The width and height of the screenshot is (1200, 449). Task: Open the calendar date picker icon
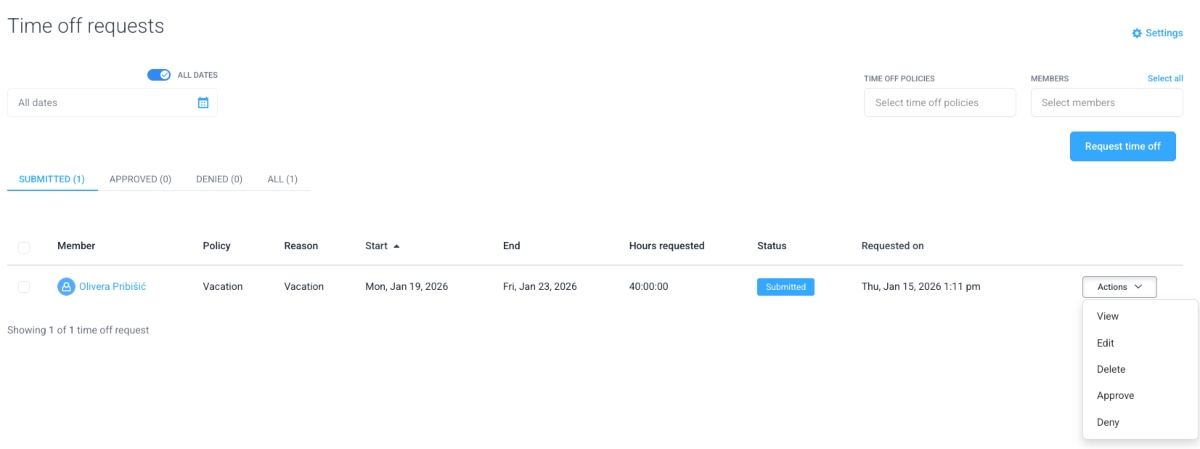click(203, 102)
